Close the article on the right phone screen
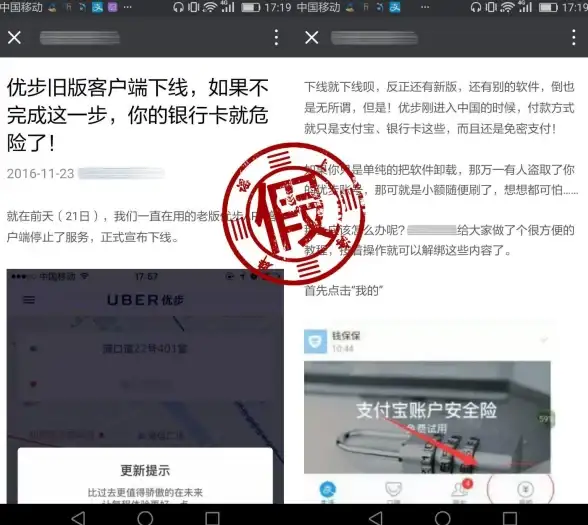Image resolution: width=588 pixels, height=525 pixels. 312,38
